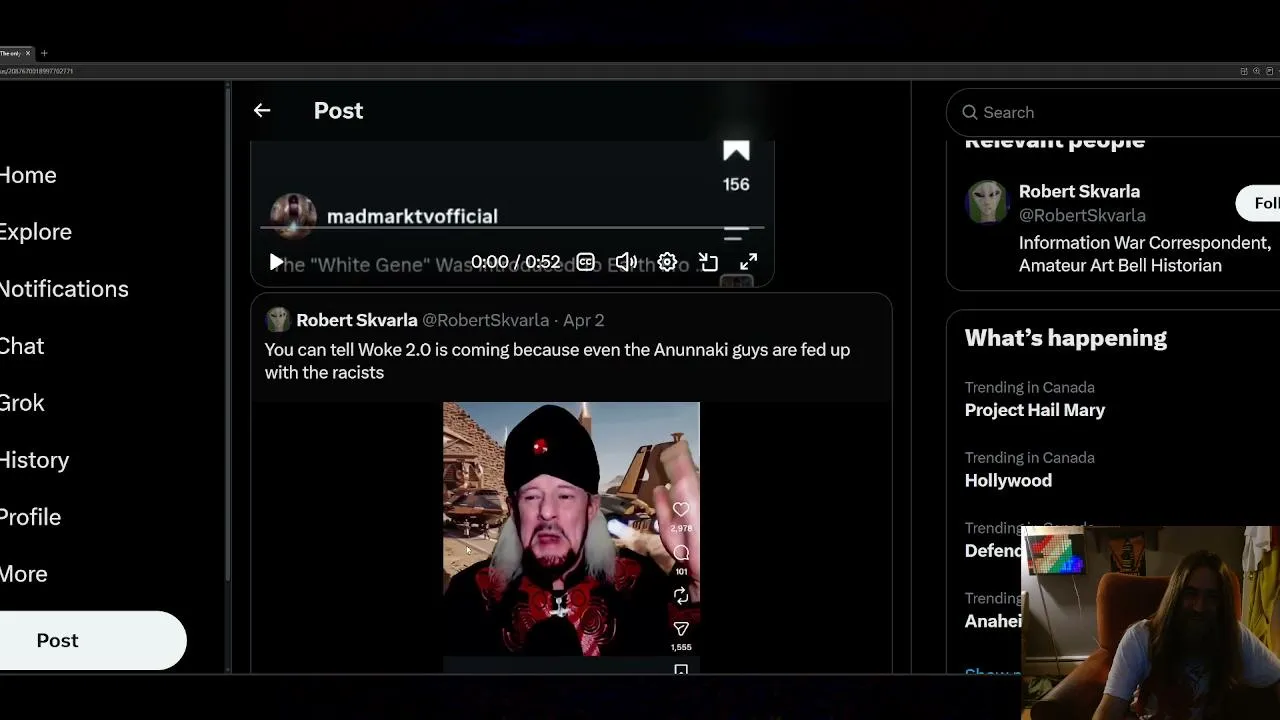Open the More menu in the sidebar
This screenshot has width=1280, height=720.
(24, 574)
